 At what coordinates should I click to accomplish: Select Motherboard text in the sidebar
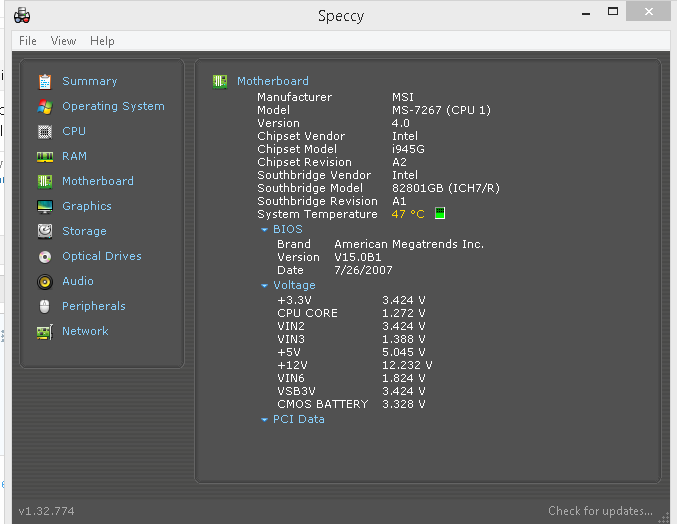click(97, 181)
